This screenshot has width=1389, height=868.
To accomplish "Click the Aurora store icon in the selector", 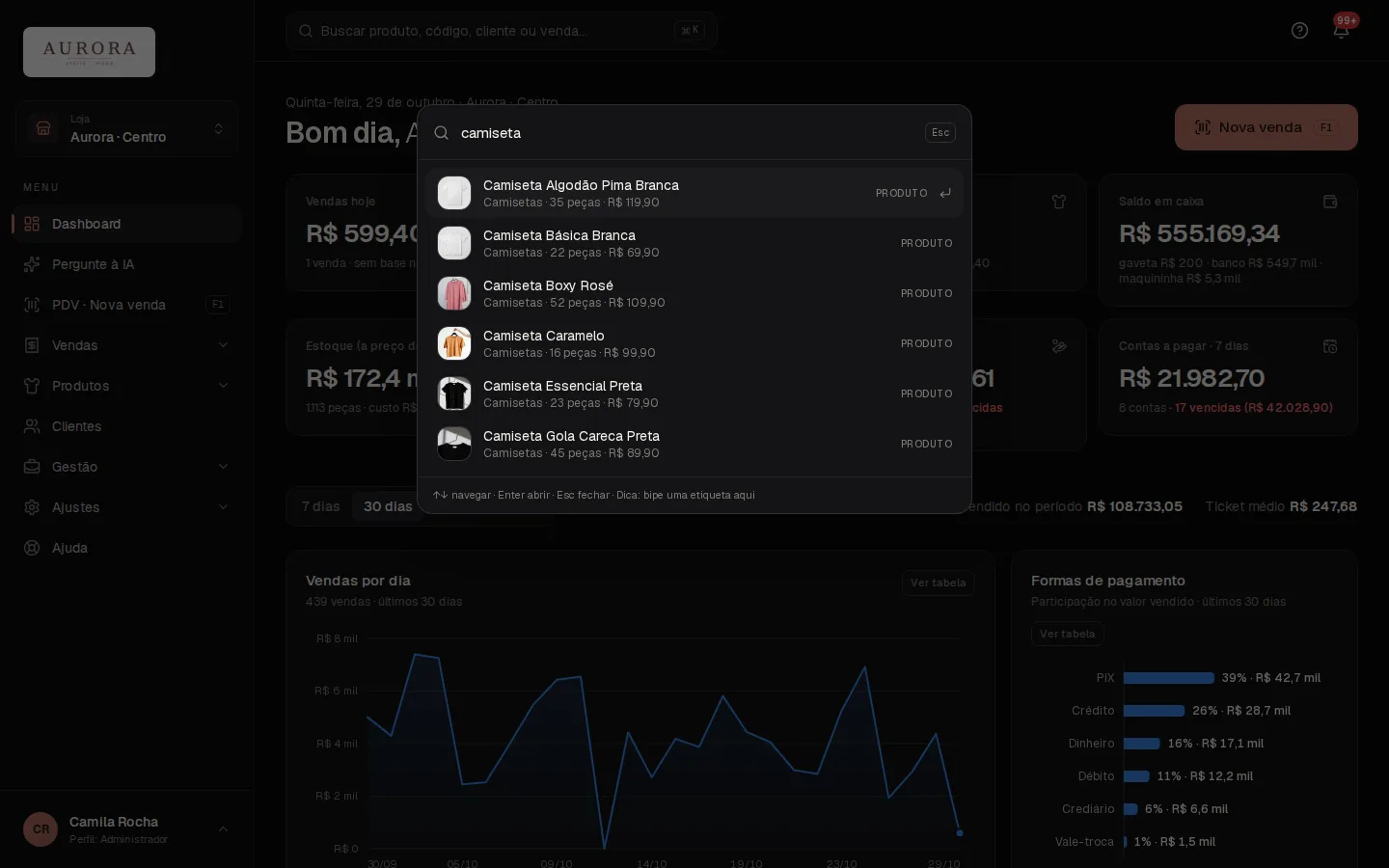I will (x=43, y=128).
